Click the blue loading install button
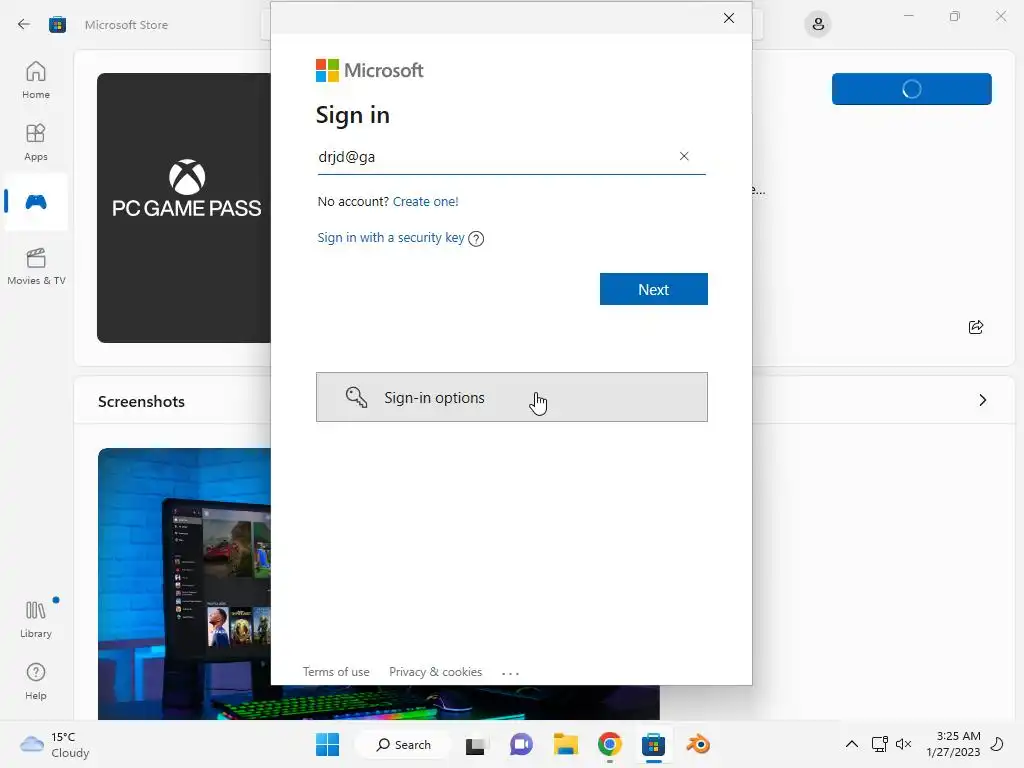1024x768 pixels. point(912,89)
